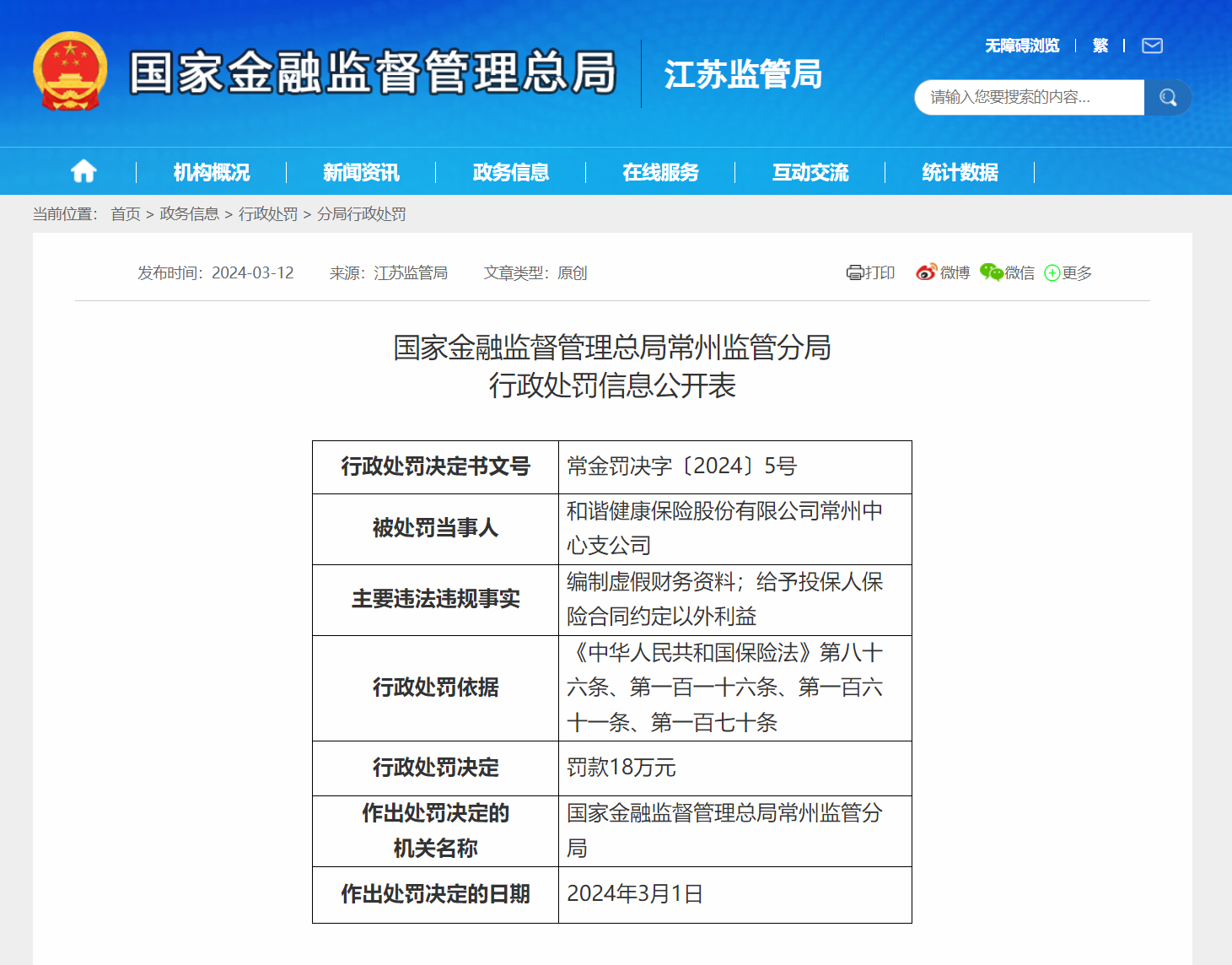
Task: Click the 编制虚假财务资料 violation cell
Action: (734, 600)
